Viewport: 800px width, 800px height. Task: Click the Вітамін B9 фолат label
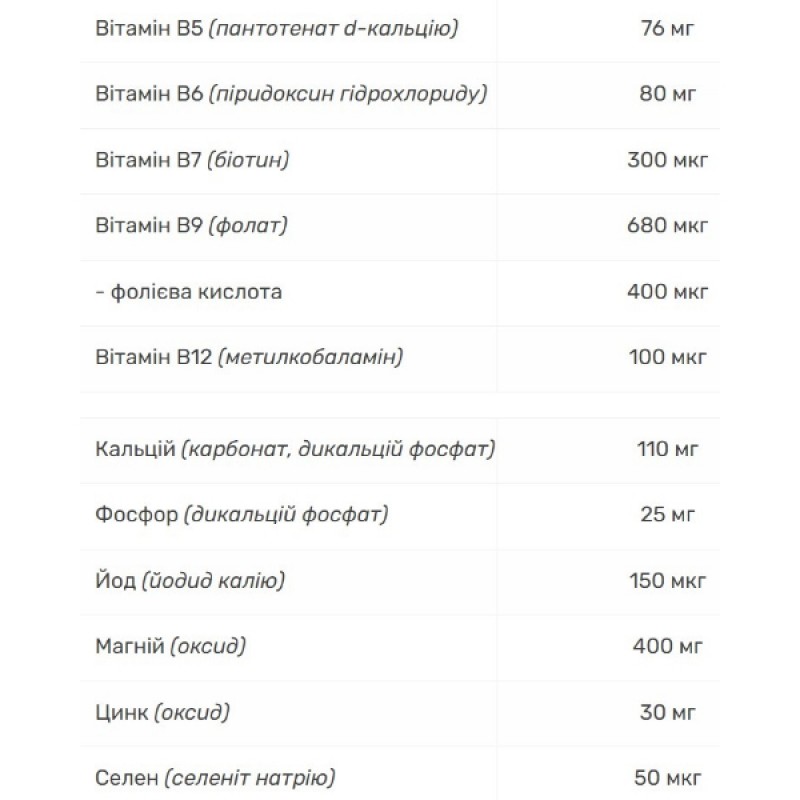pos(191,226)
